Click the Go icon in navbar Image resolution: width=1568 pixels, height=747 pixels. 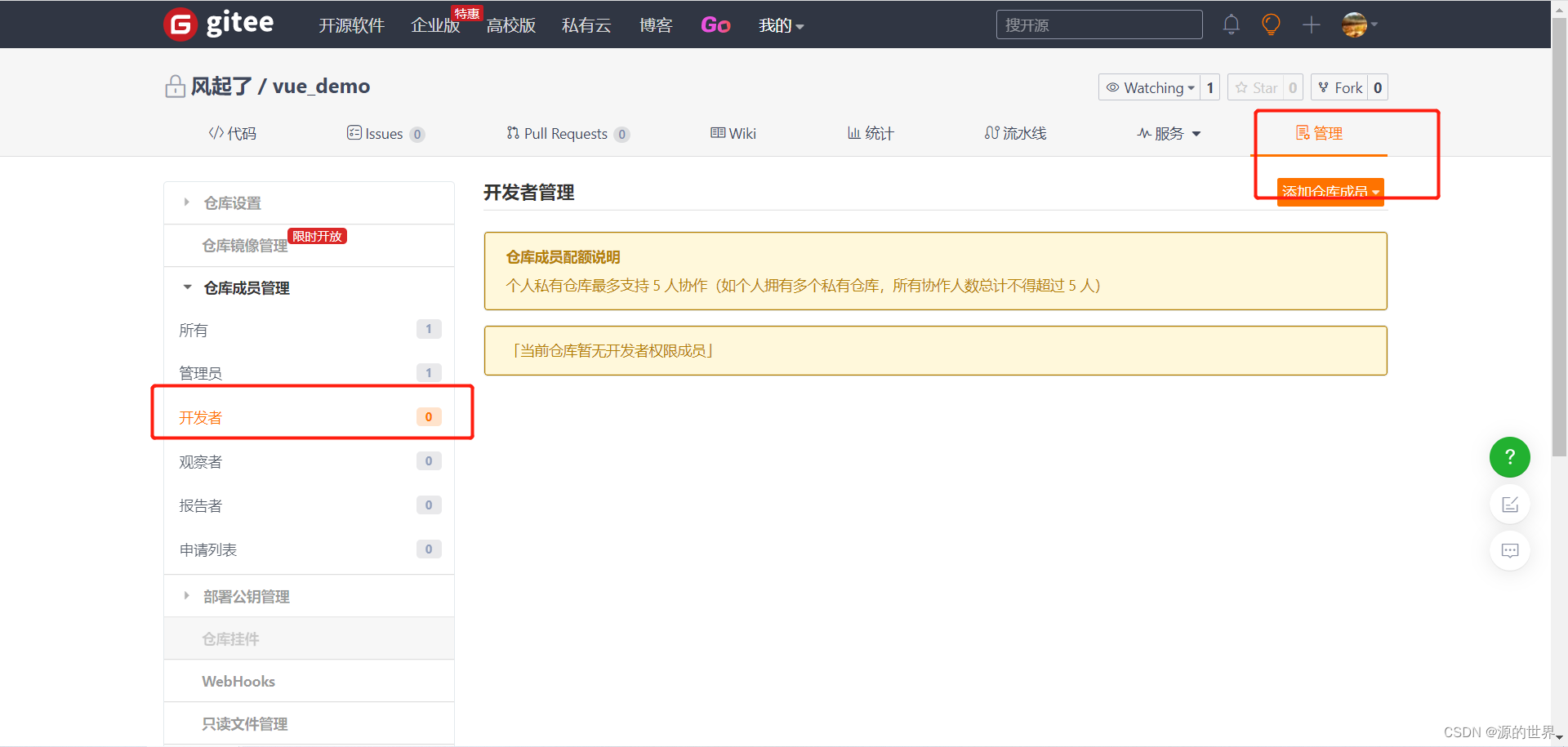(x=715, y=25)
